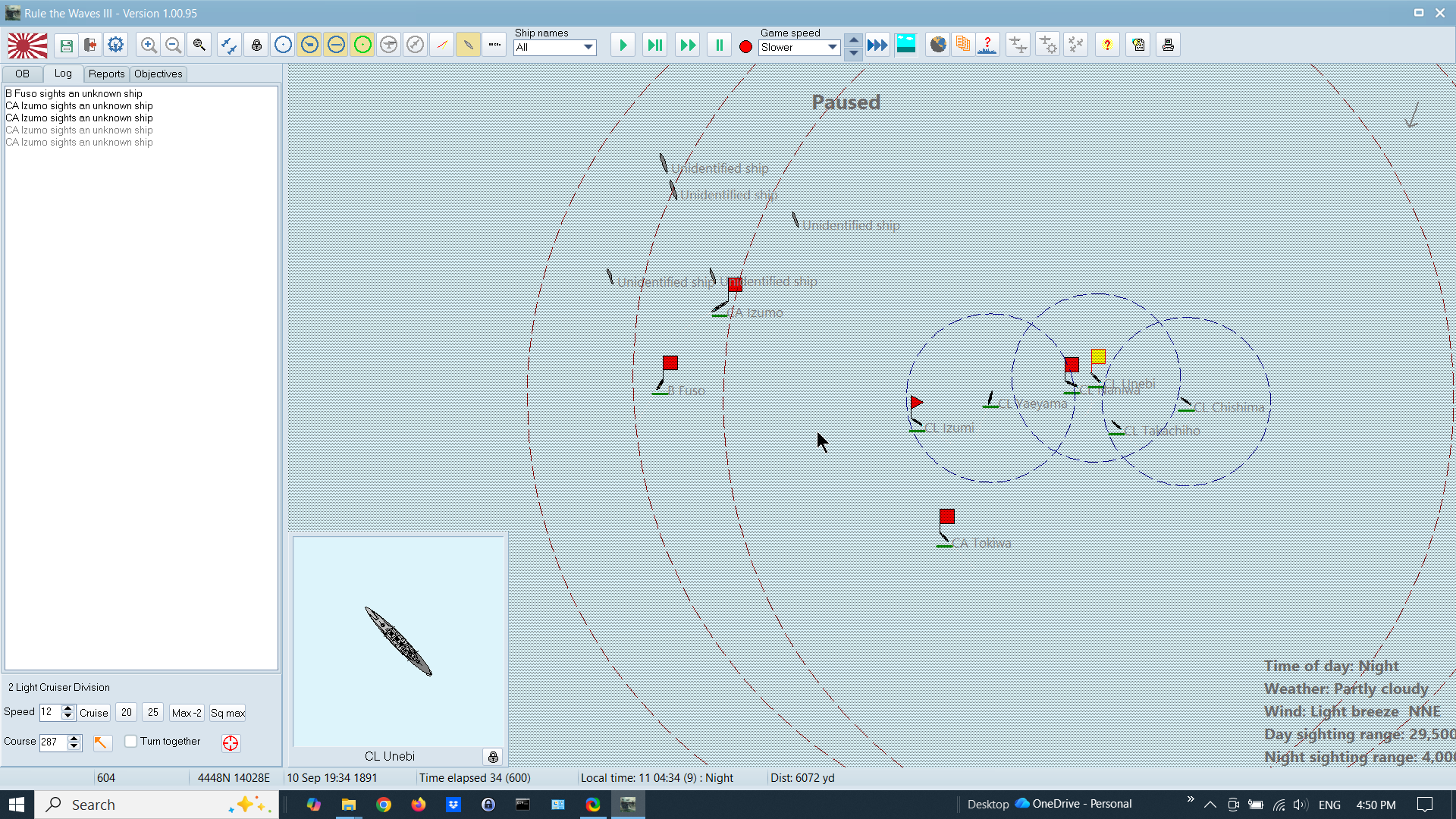Click the green fast forward button
The image size is (1456, 819).
pos(688,45)
